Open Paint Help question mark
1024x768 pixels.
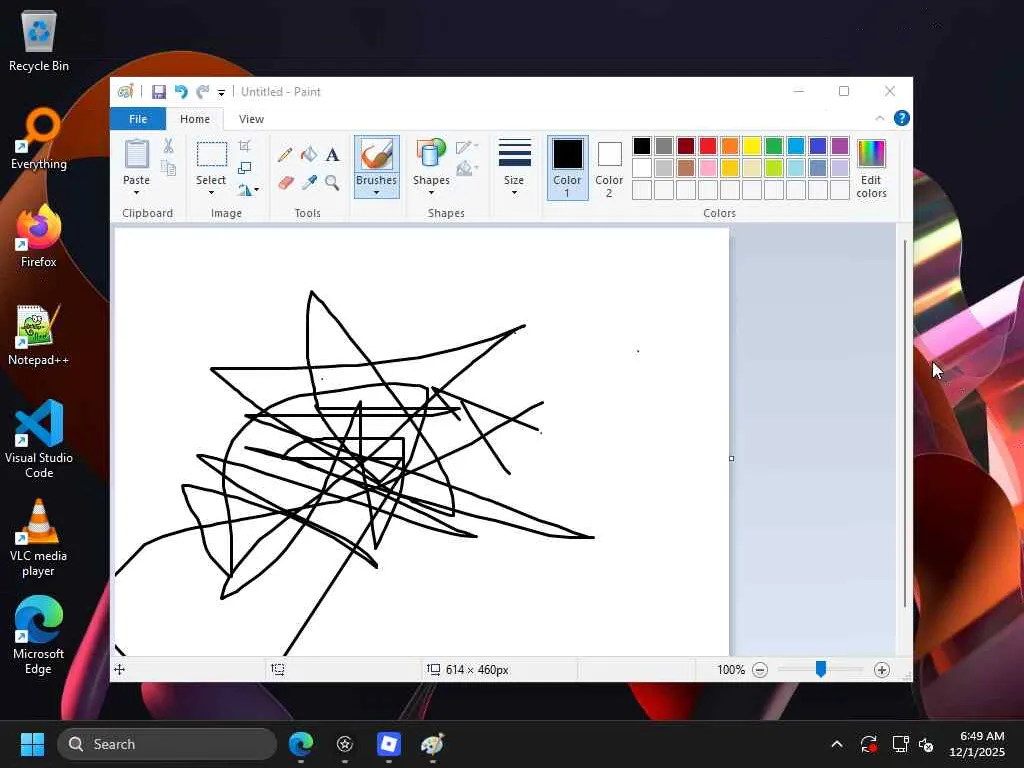coord(902,118)
